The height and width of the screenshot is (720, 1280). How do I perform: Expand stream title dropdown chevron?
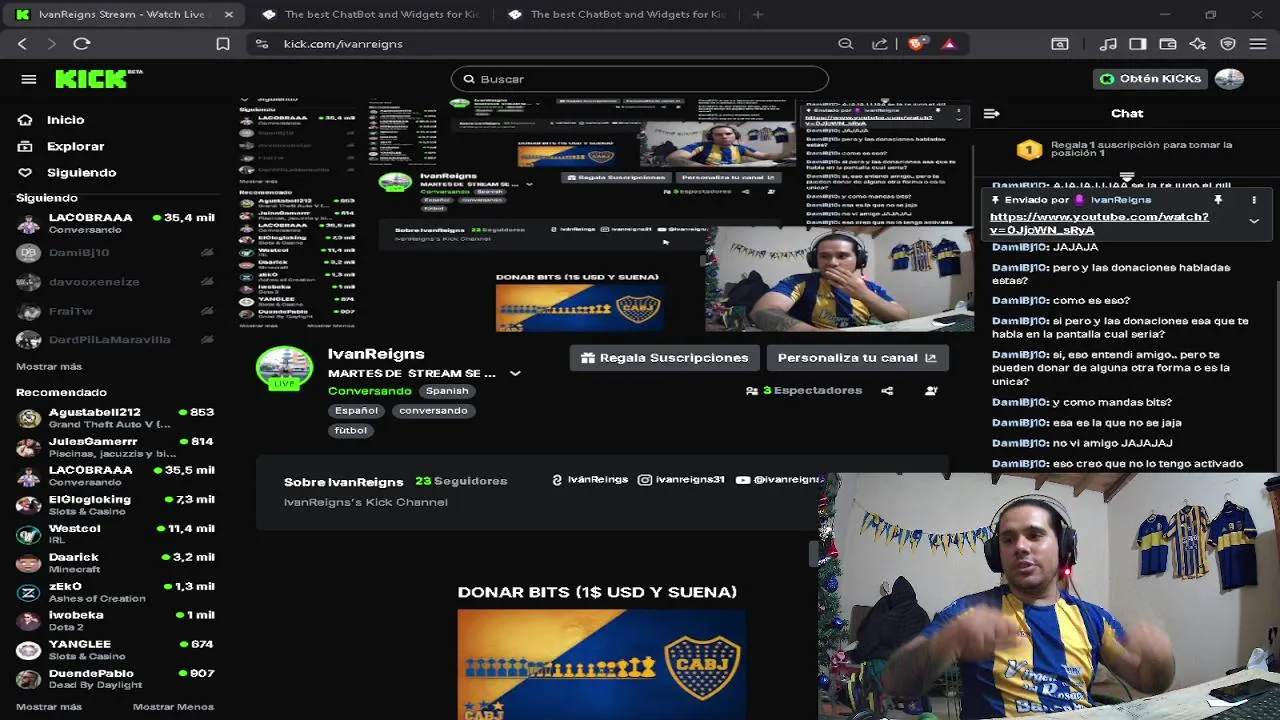(x=515, y=373)
